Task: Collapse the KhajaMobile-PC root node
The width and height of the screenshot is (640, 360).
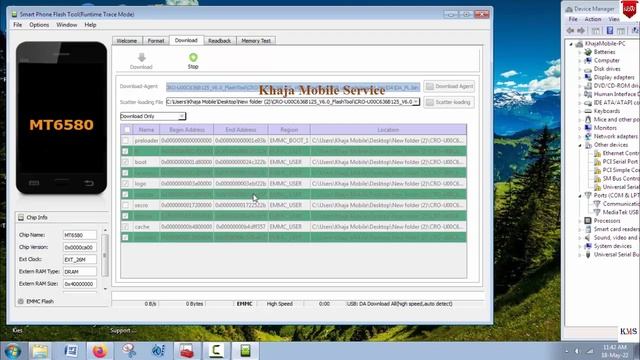Action: coord(571,44)
